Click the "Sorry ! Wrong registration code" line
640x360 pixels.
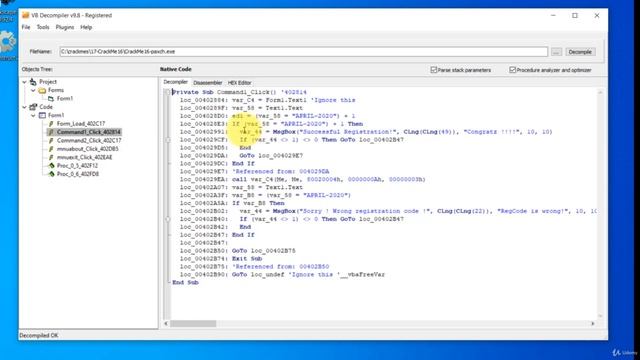388,211
